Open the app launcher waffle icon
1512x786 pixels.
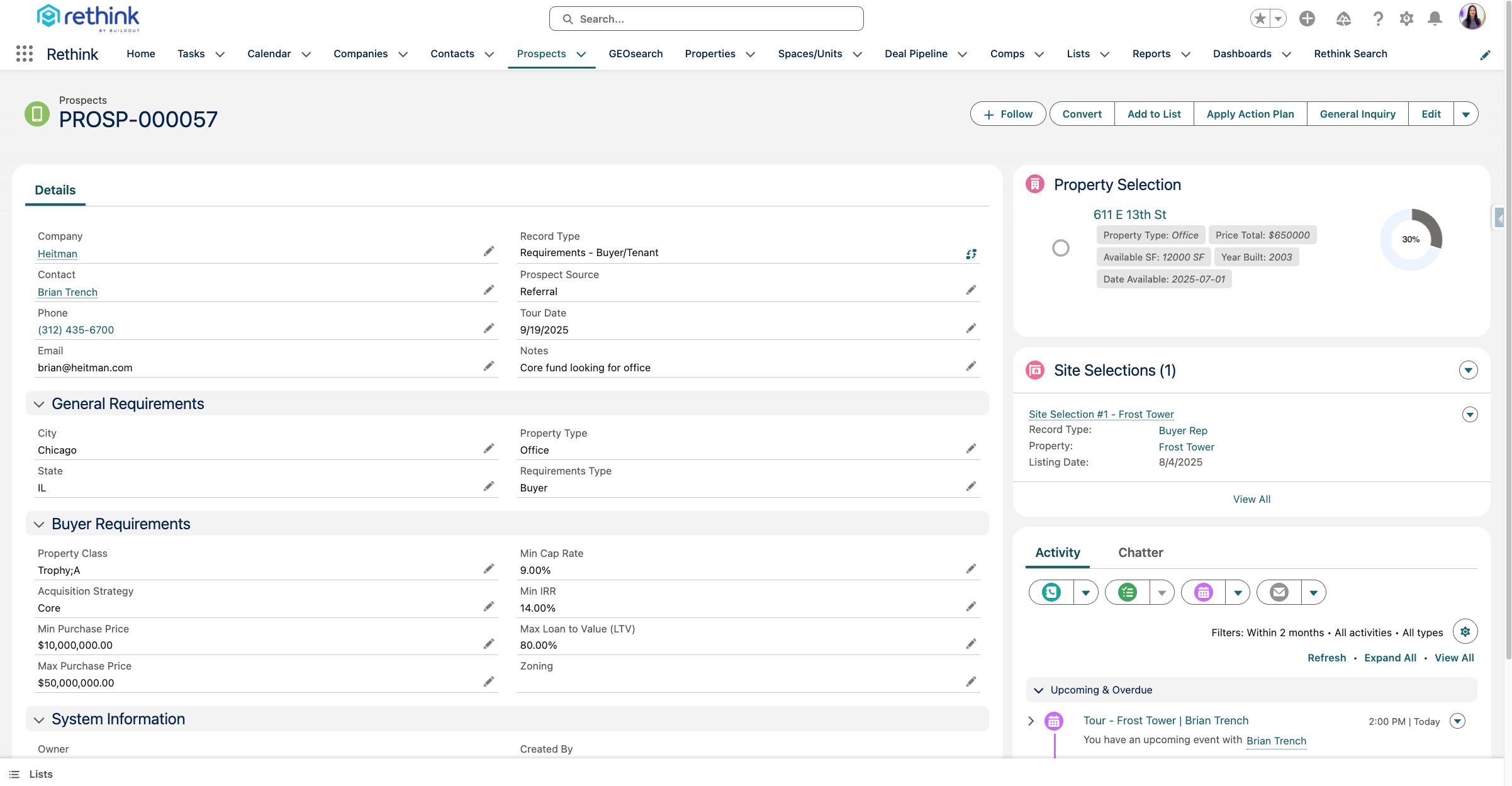click(25, 53)
